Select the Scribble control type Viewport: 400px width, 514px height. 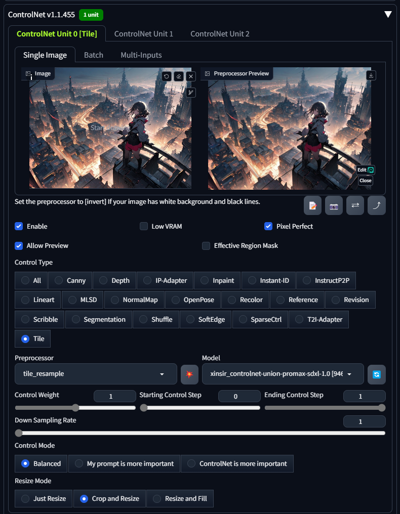[39, 319]
